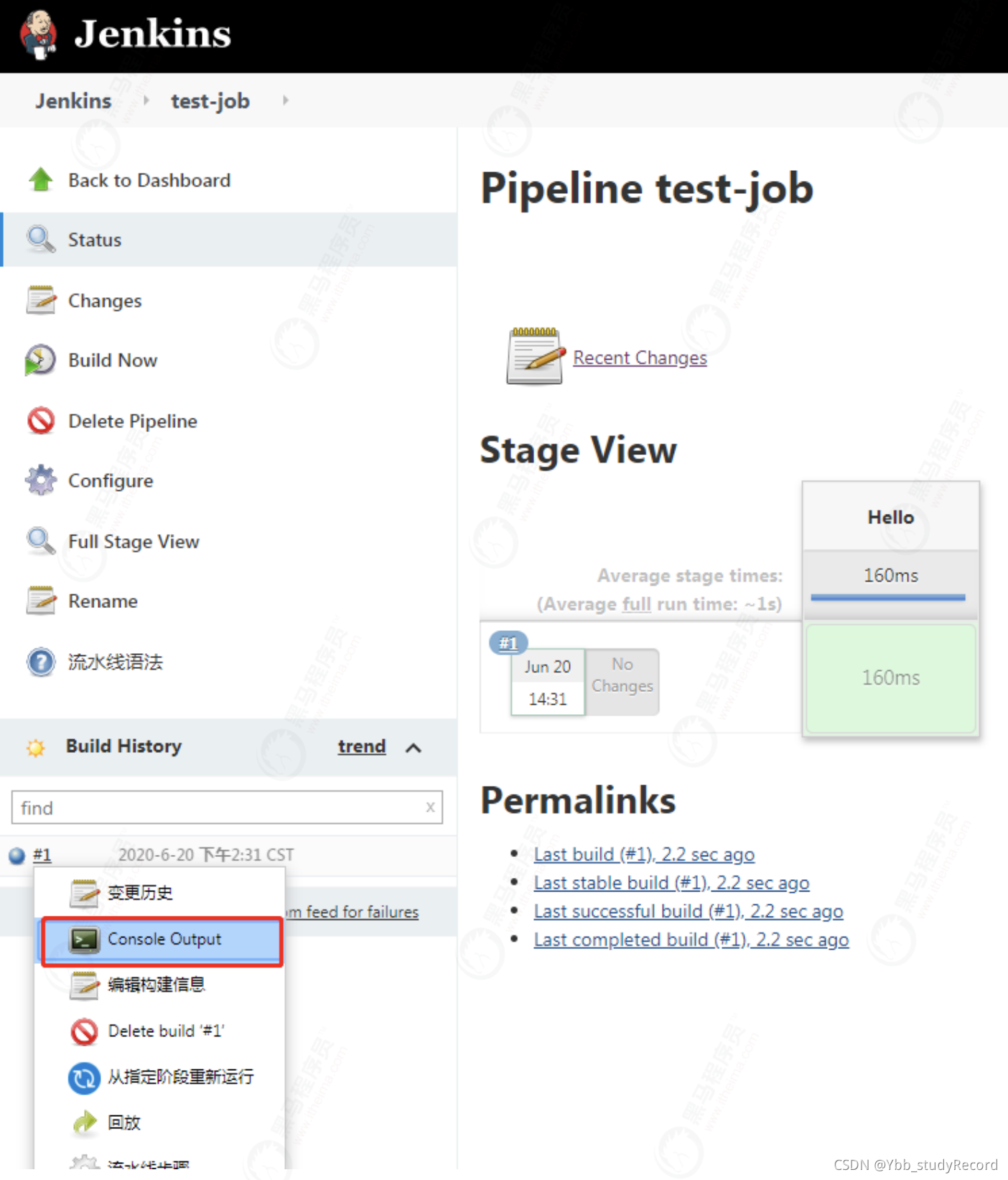Open the Recent Changes link
This screenshot has height=1180, width=1008.
pyautogui.click(x=640, y=357)
